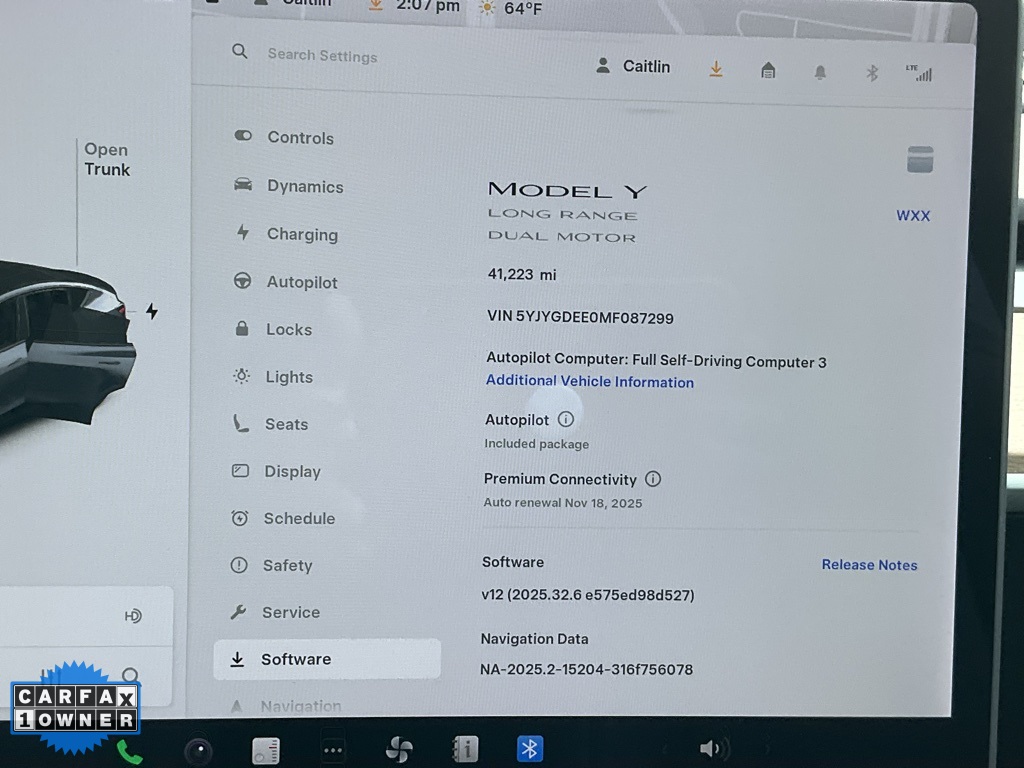Tap the notifications bell icon
Image resolution: width=1024 pixels, height=768 pixels.
click(x=820, y=72)
